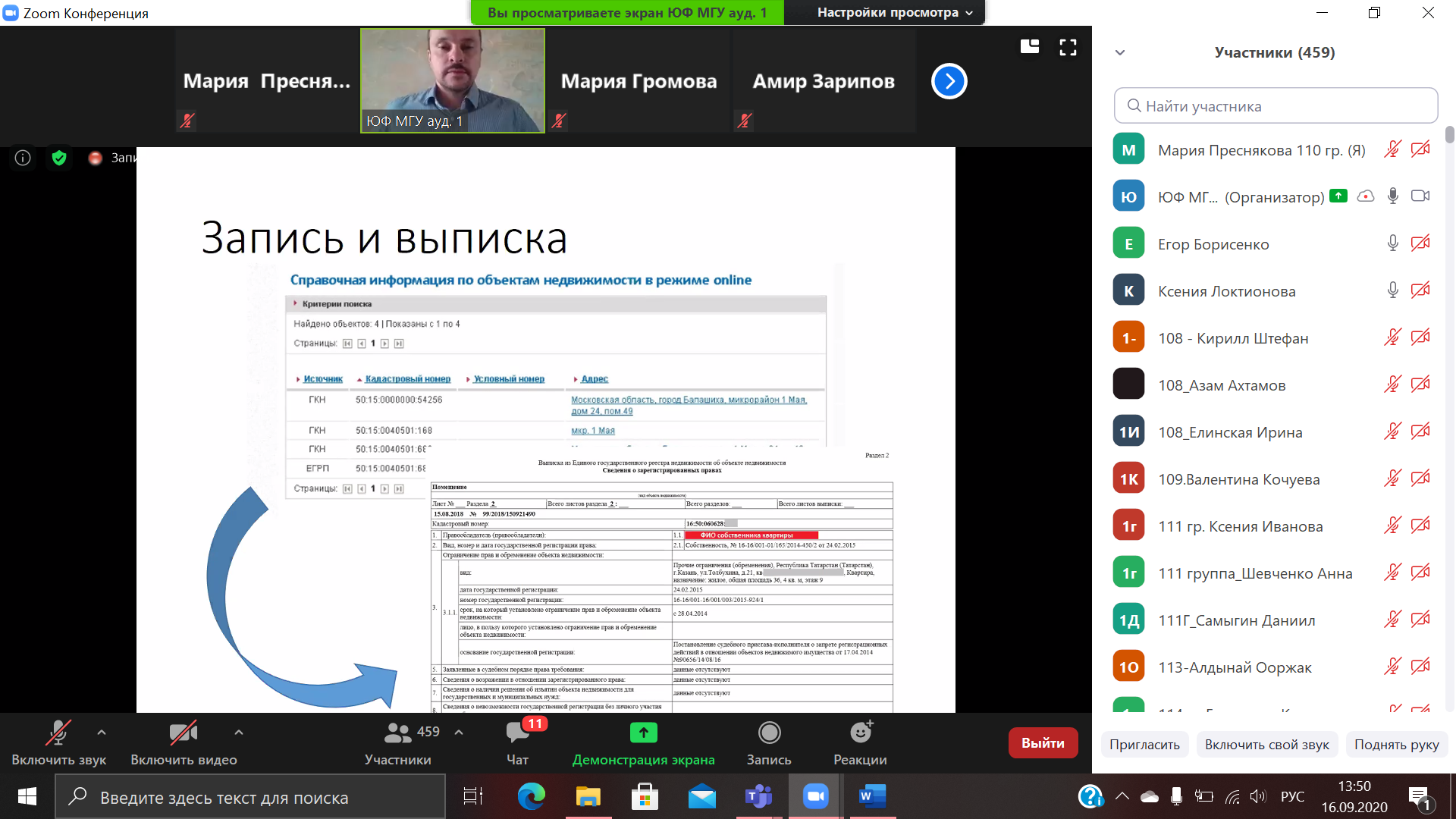
Task: Click the organizer's screen share green icon
Action: pos(1338,196)
